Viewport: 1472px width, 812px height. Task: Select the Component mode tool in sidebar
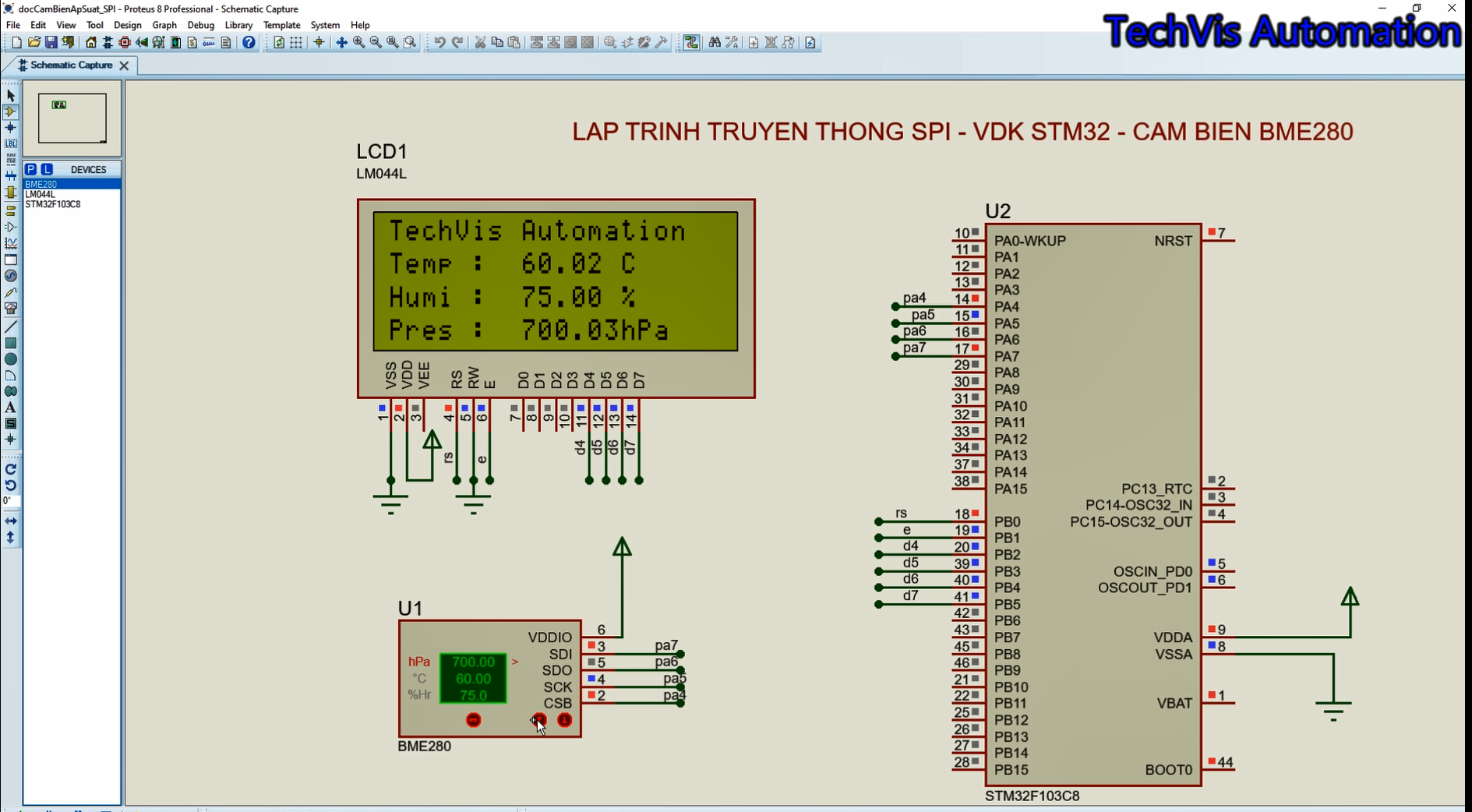11,111
